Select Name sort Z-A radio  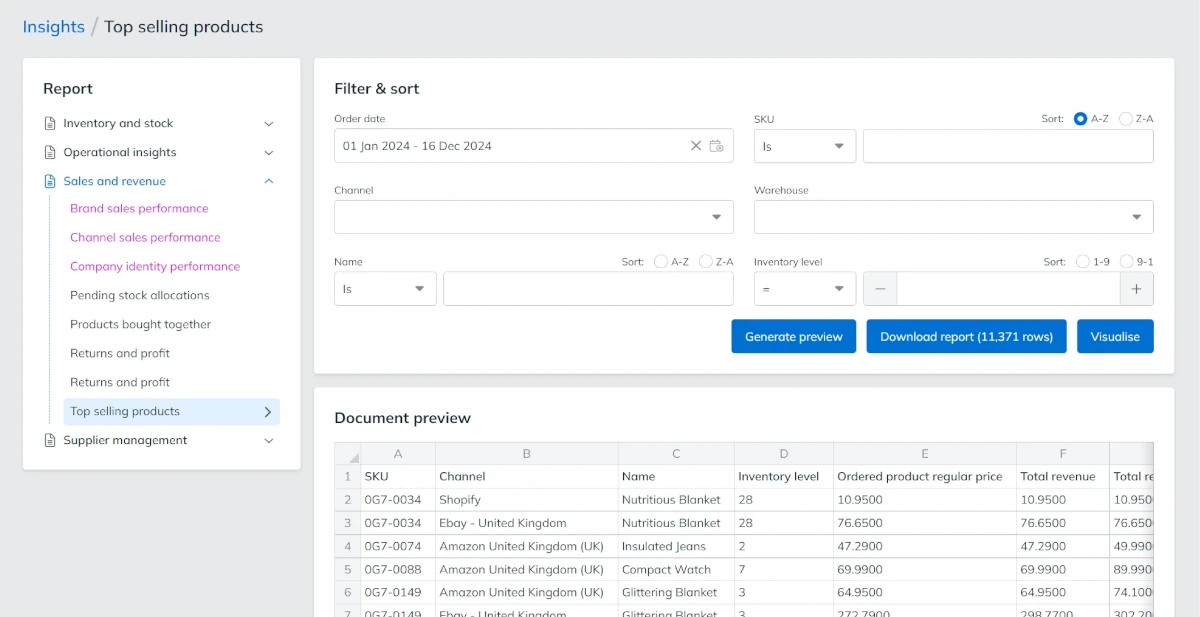pyautogui.click(x=705, y=261)
